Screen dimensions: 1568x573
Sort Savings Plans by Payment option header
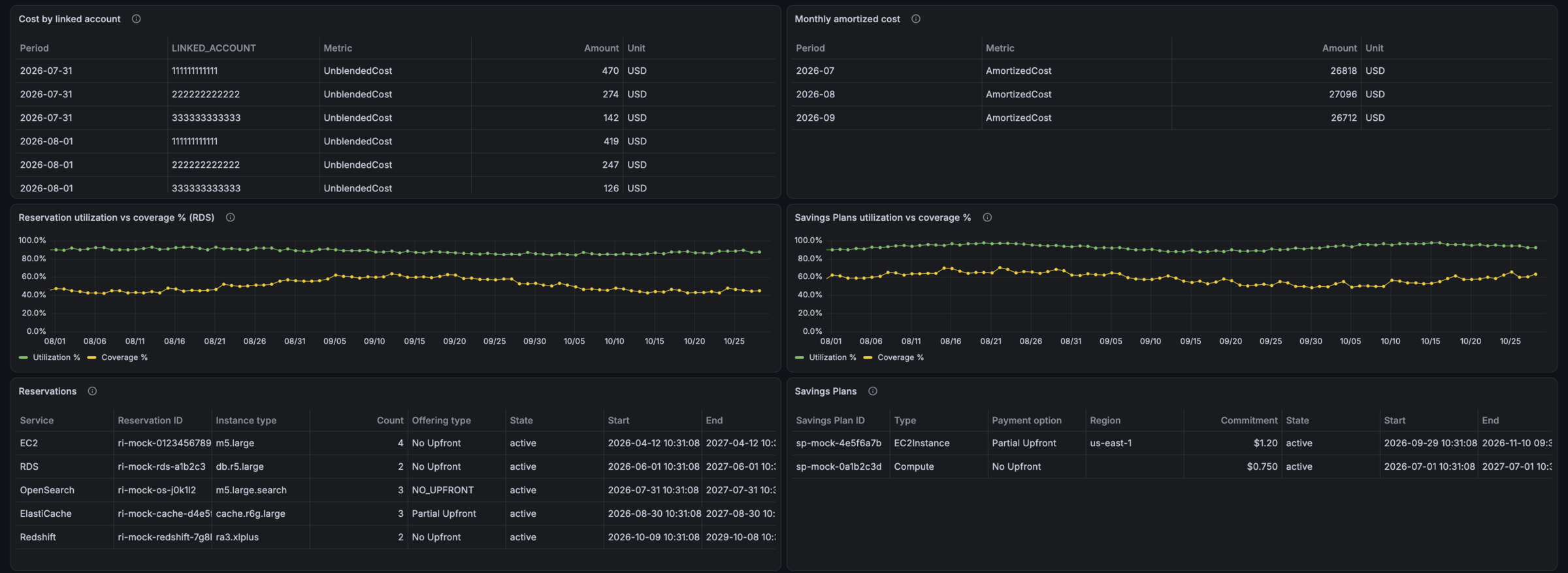(1026, 421)
